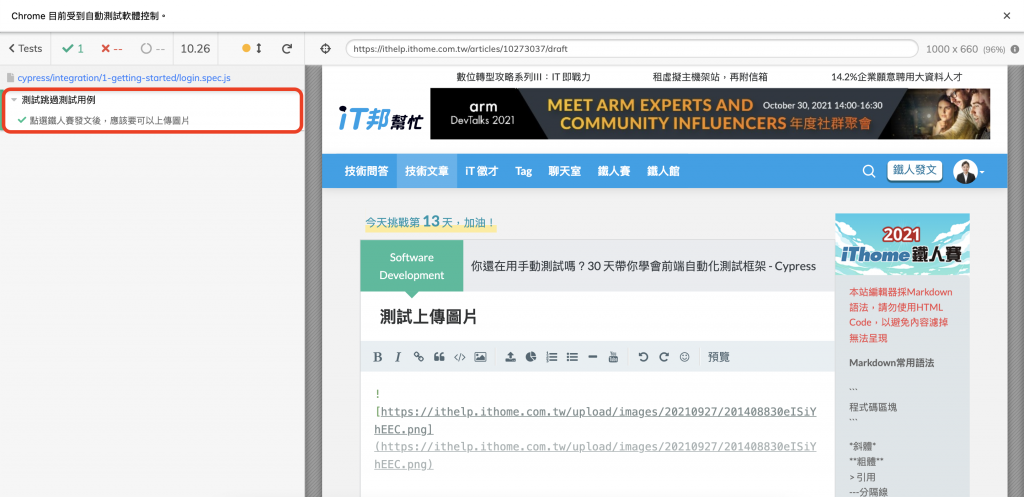This screenshot has height=497, width=1024.
Task: Close the Chrome automation notice bar
Action: 1006,16
